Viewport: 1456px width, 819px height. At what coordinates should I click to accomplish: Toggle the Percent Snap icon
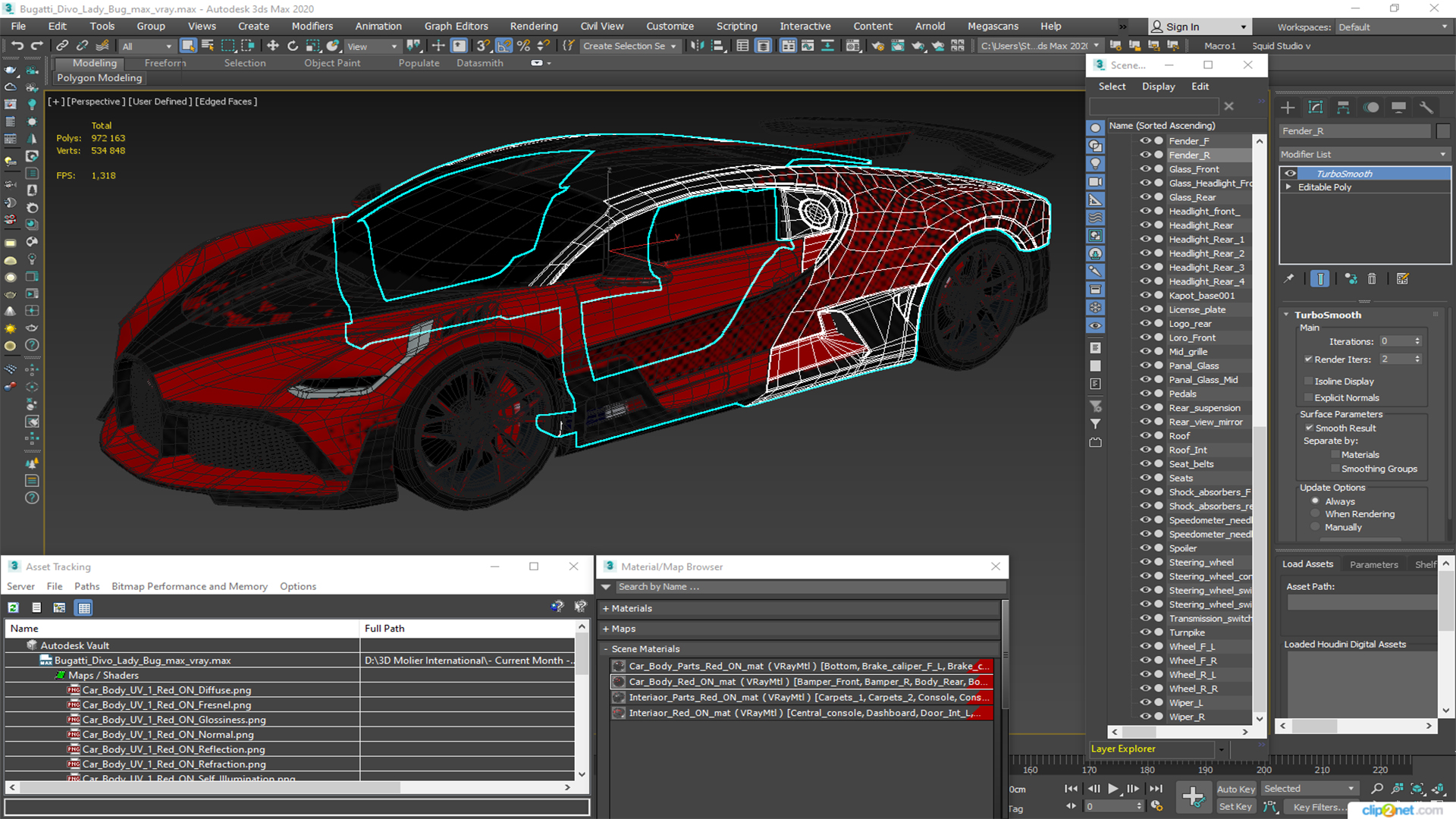pos(523,45)
